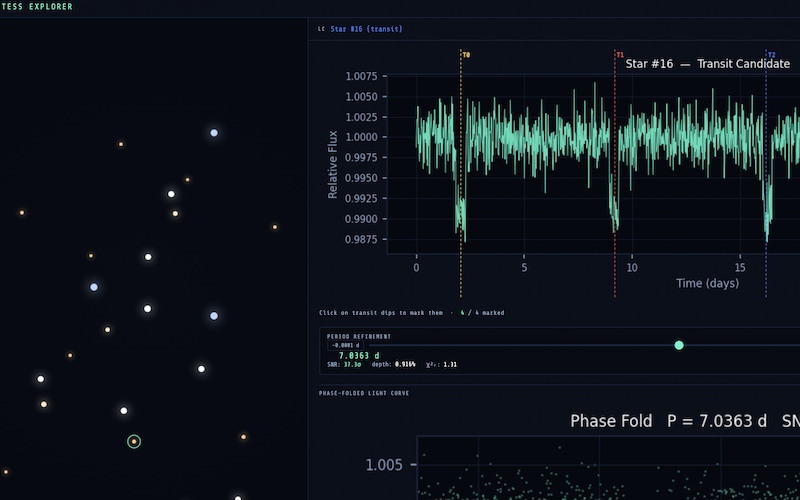
Task: Click the PHASE-FOLDED LIGHT CURVE heading
Action: pyautogui.click(x=364, y=393)
